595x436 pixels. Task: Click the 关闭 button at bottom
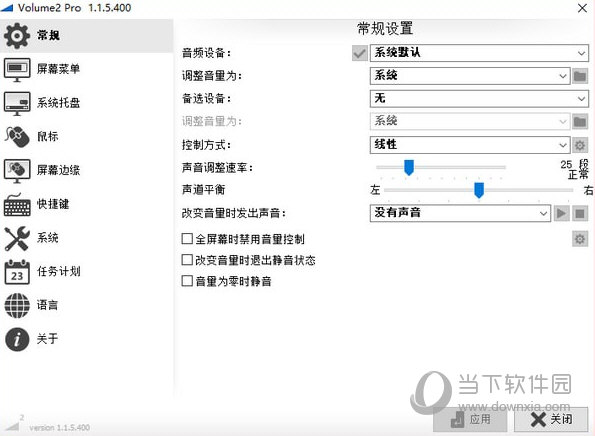(x=551, y=419)
